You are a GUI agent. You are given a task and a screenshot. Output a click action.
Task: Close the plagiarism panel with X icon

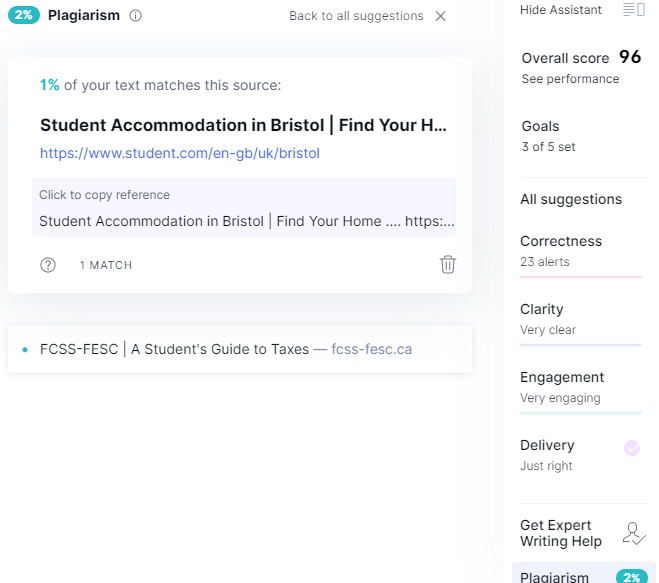coord(440,16)
